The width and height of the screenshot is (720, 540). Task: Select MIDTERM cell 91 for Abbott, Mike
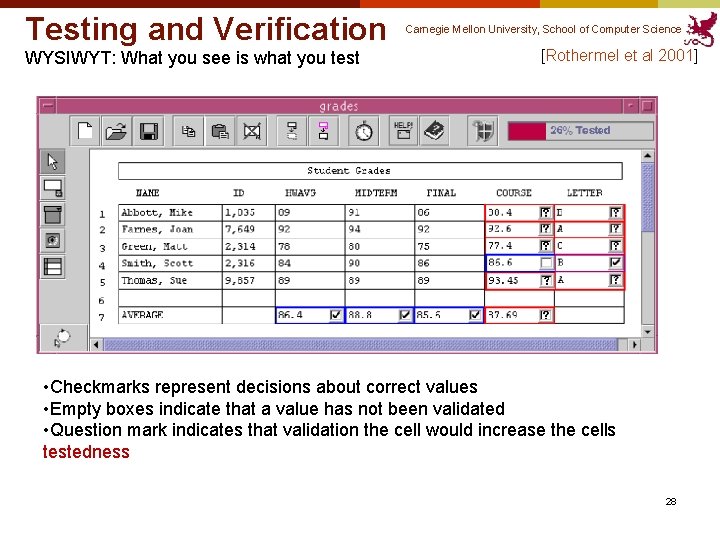pos(379,213)
